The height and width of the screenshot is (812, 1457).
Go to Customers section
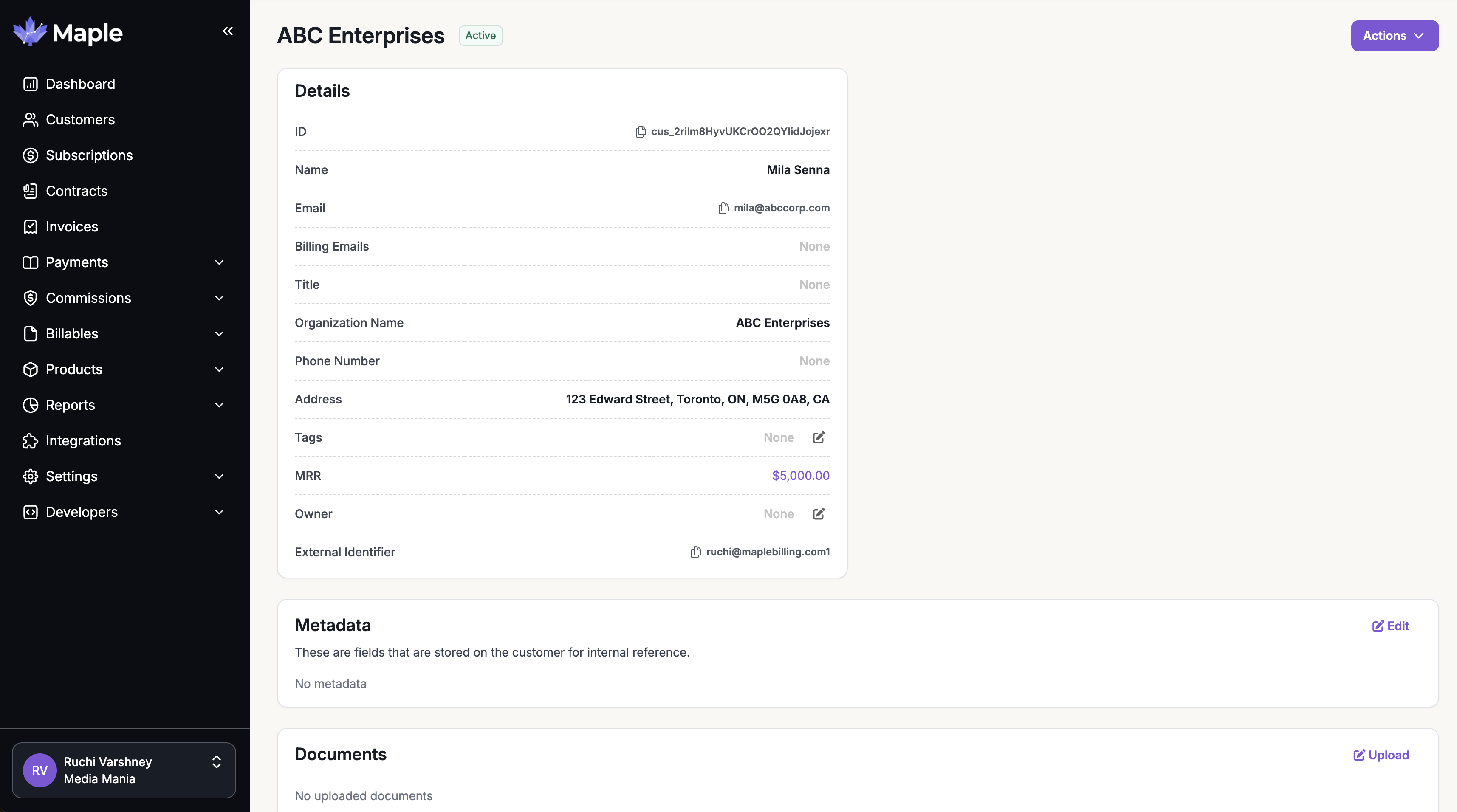point(80,119)
